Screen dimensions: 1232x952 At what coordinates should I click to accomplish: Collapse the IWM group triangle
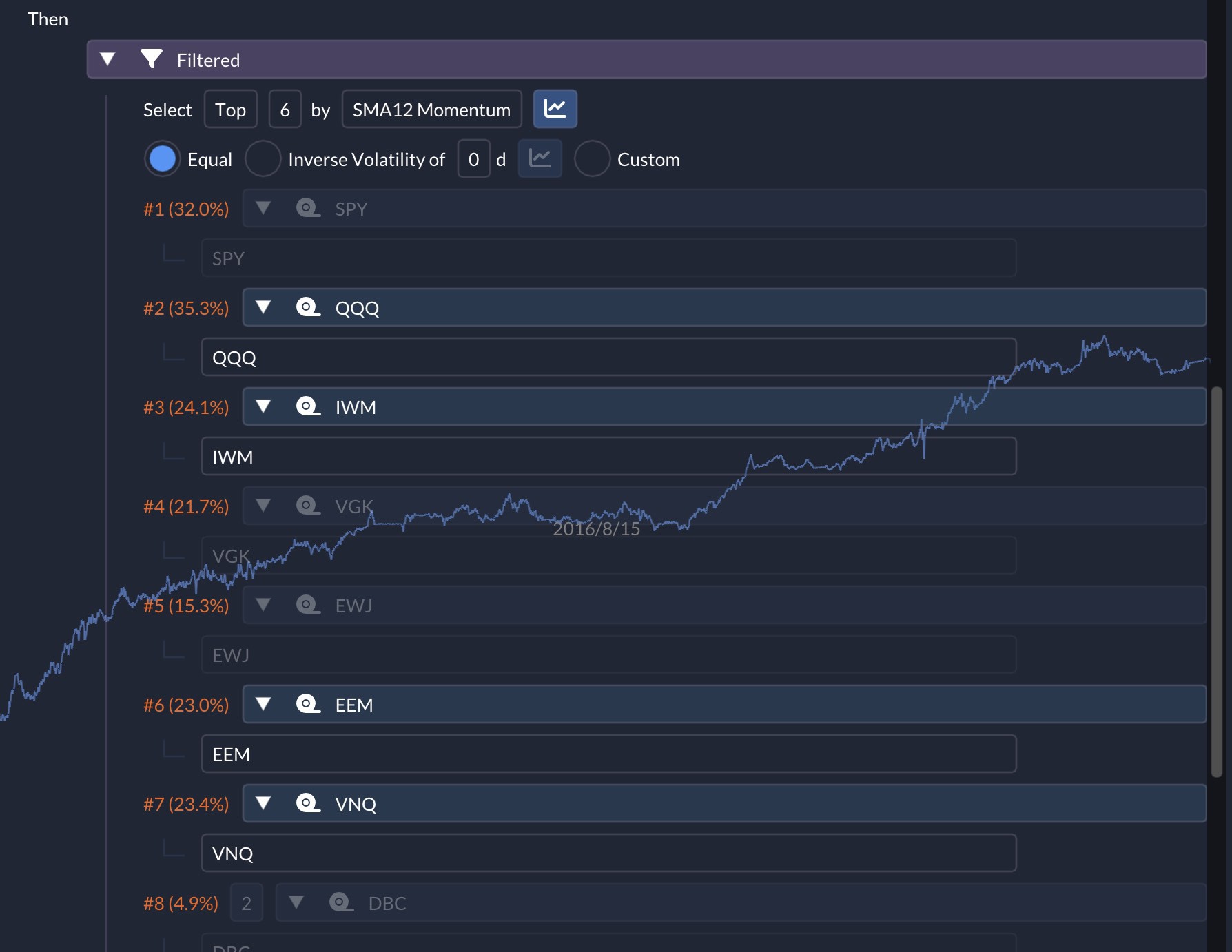263,406
